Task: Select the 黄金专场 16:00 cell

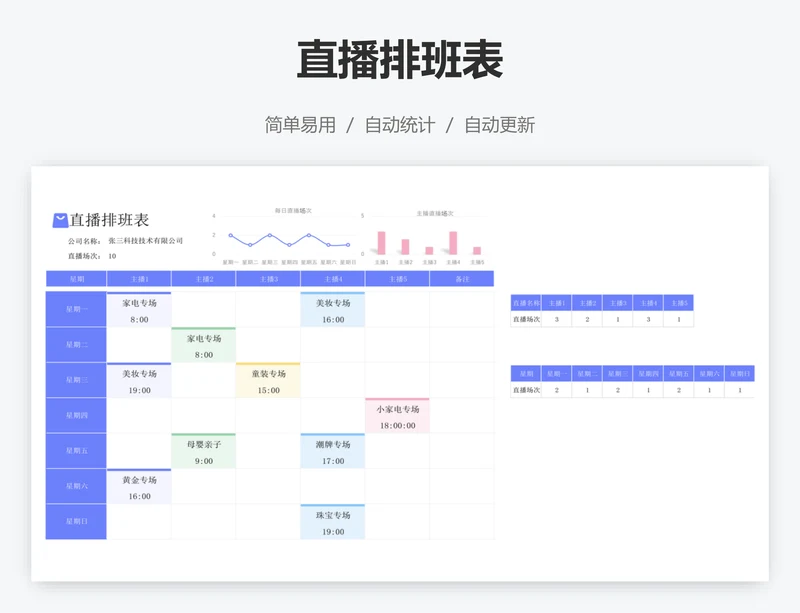Action: point(139,486)
